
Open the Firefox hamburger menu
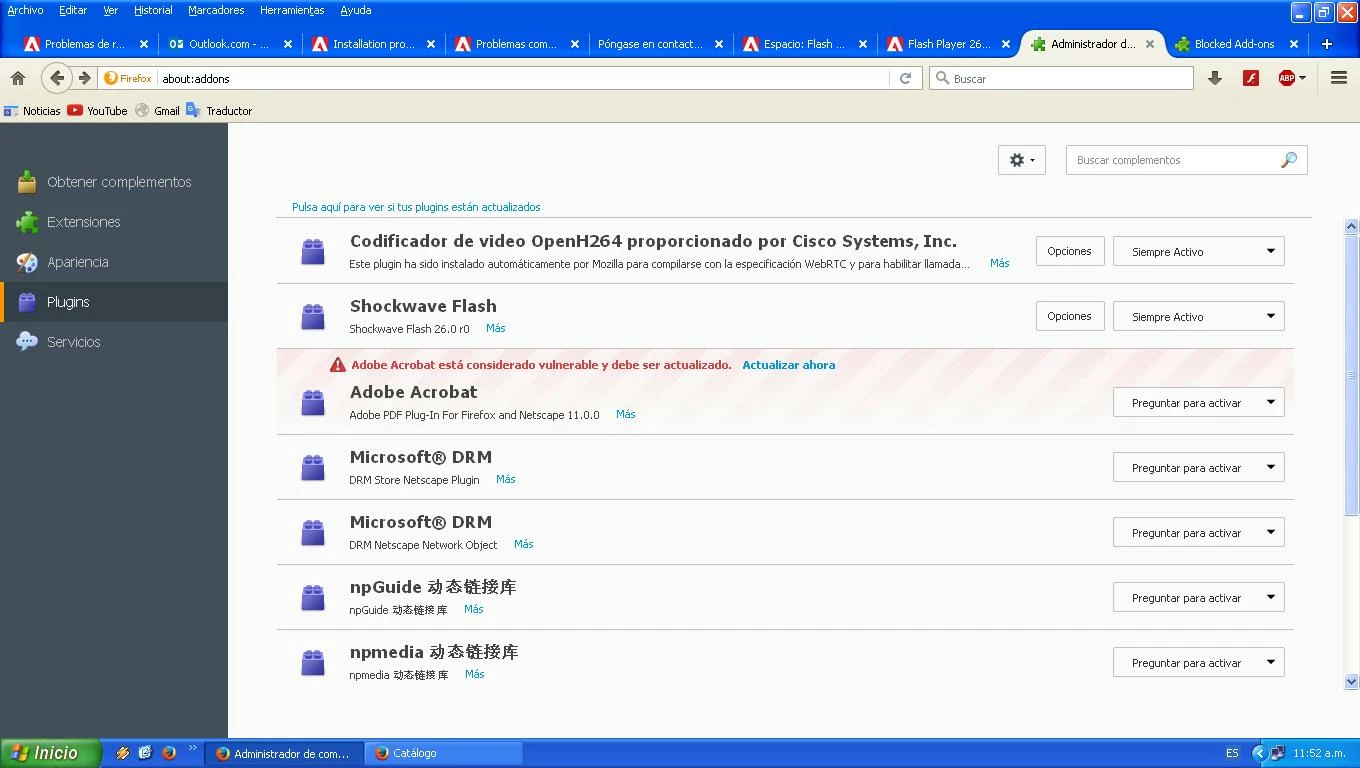pos(1339,78)
